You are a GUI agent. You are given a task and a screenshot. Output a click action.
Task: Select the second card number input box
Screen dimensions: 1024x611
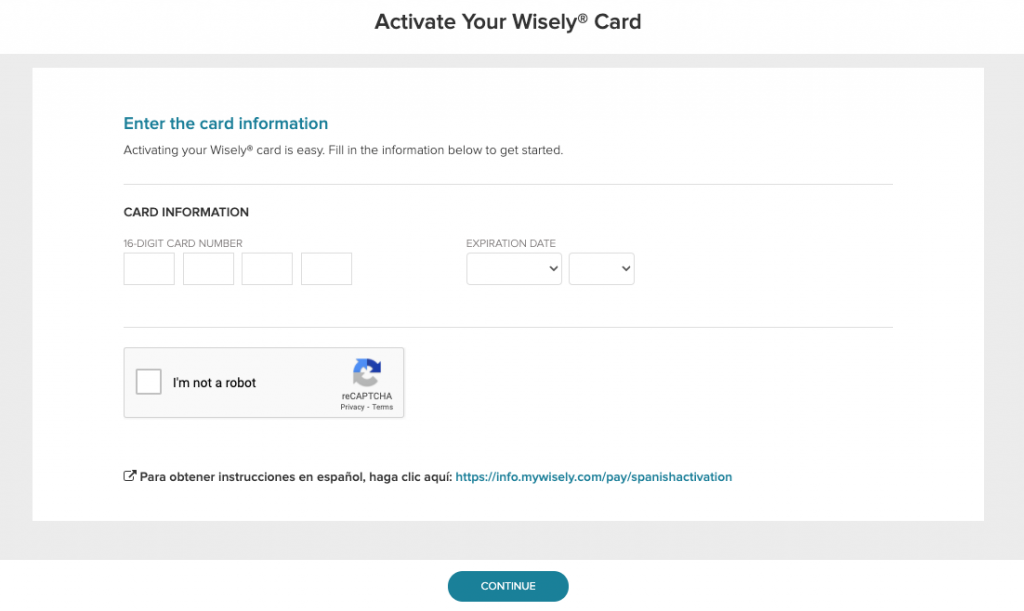pos(207,268)
